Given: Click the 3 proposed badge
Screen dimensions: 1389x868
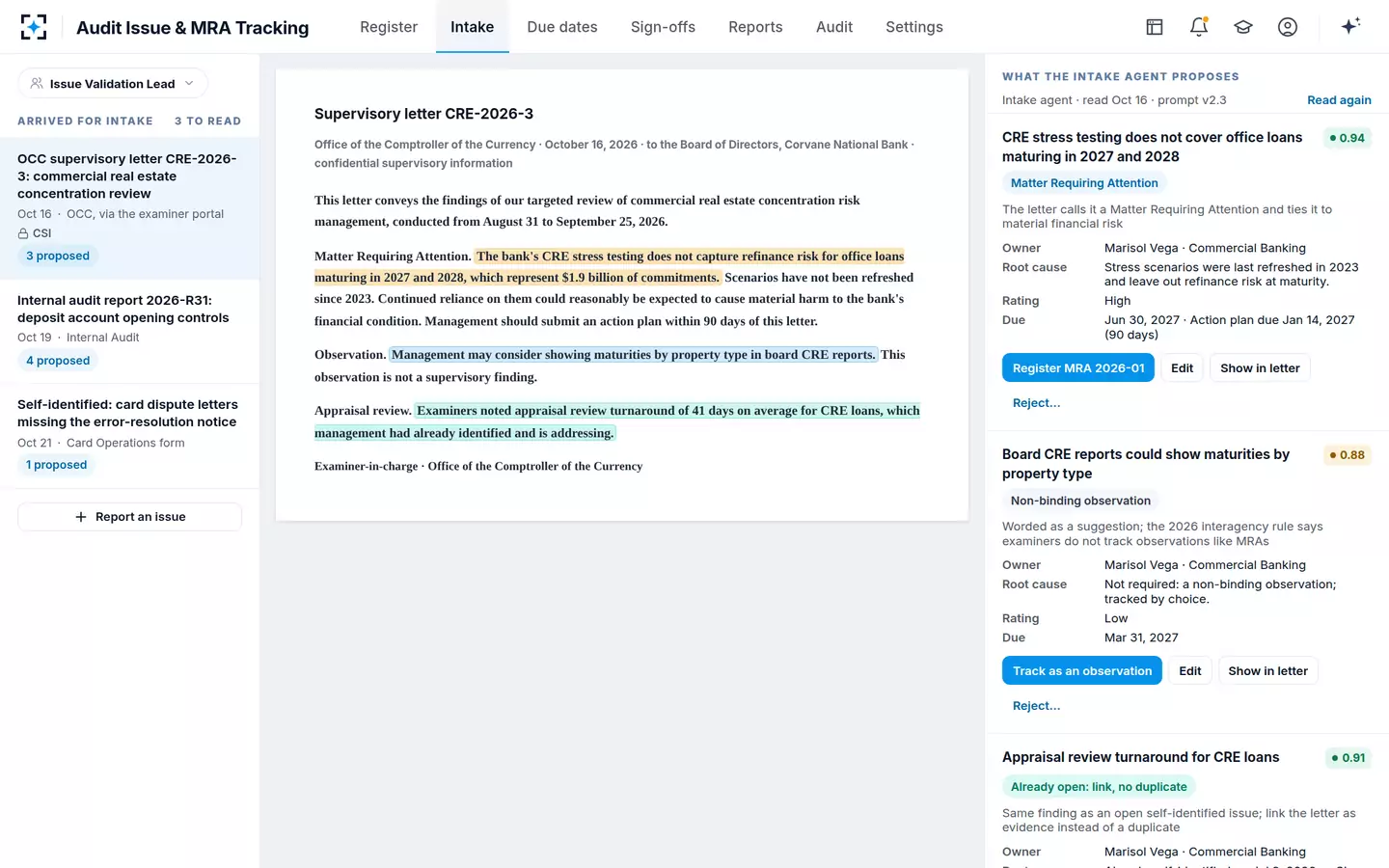Looking at the screenshot, I should coord(58,257).
